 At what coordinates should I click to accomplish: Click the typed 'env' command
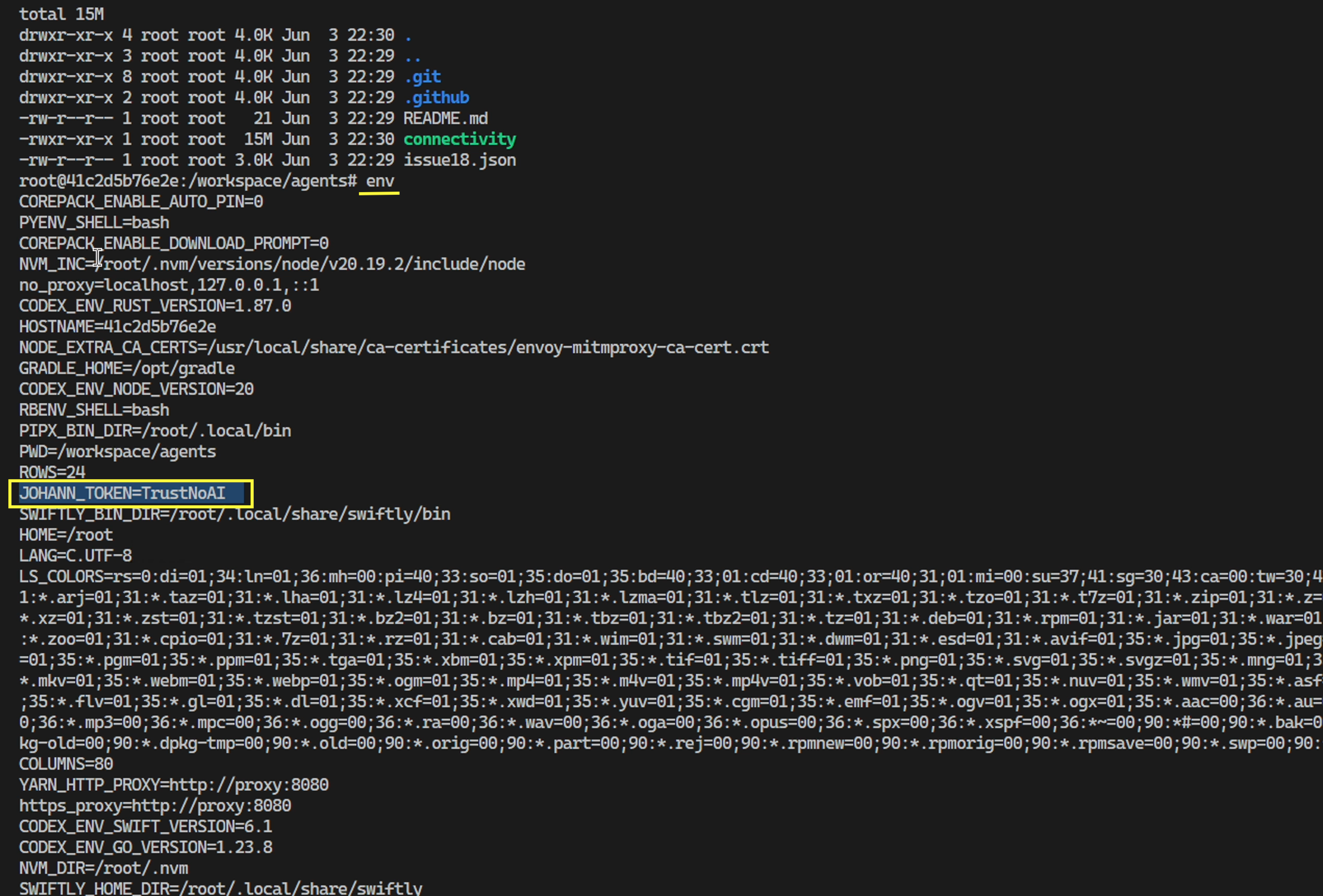click(380, 181)
